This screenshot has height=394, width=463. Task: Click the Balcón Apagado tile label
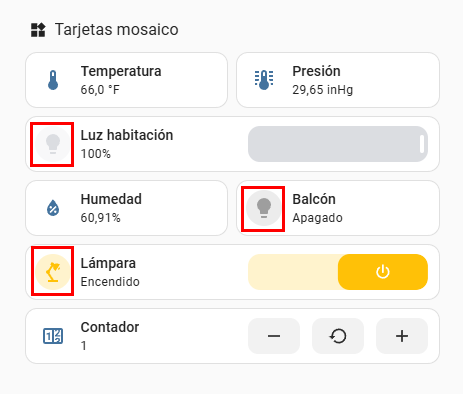pos(317,208)
